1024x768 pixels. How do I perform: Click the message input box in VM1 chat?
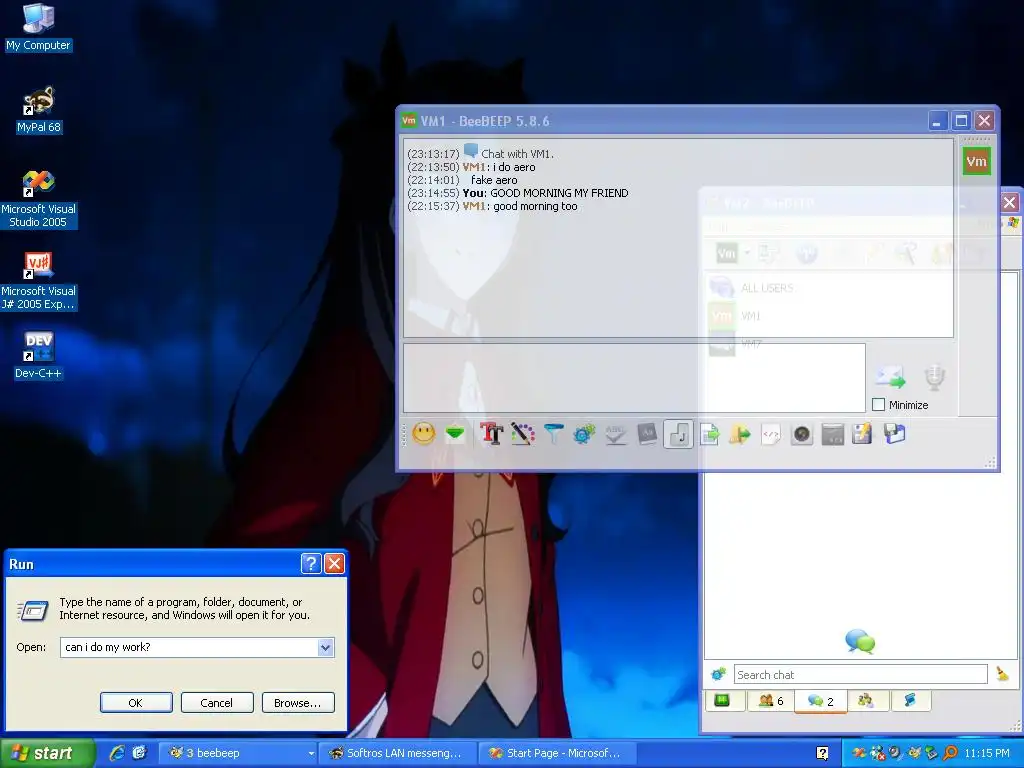tap(634, 378)
